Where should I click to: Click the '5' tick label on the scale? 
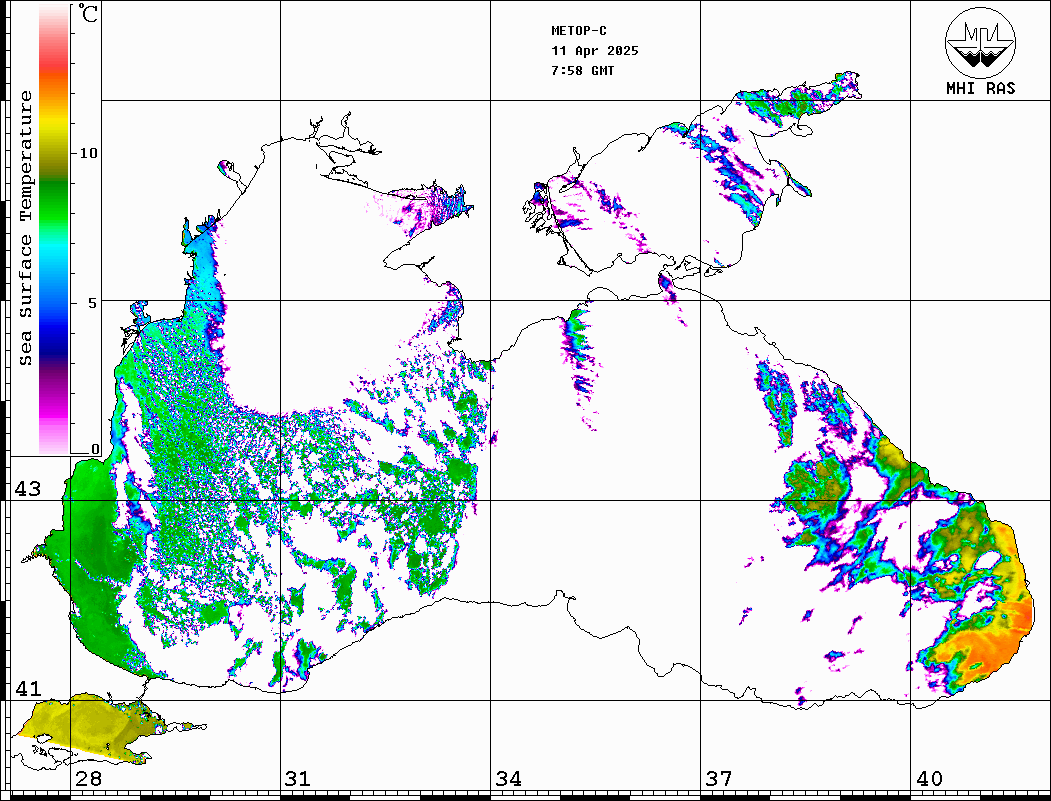[x=92, y=303]
